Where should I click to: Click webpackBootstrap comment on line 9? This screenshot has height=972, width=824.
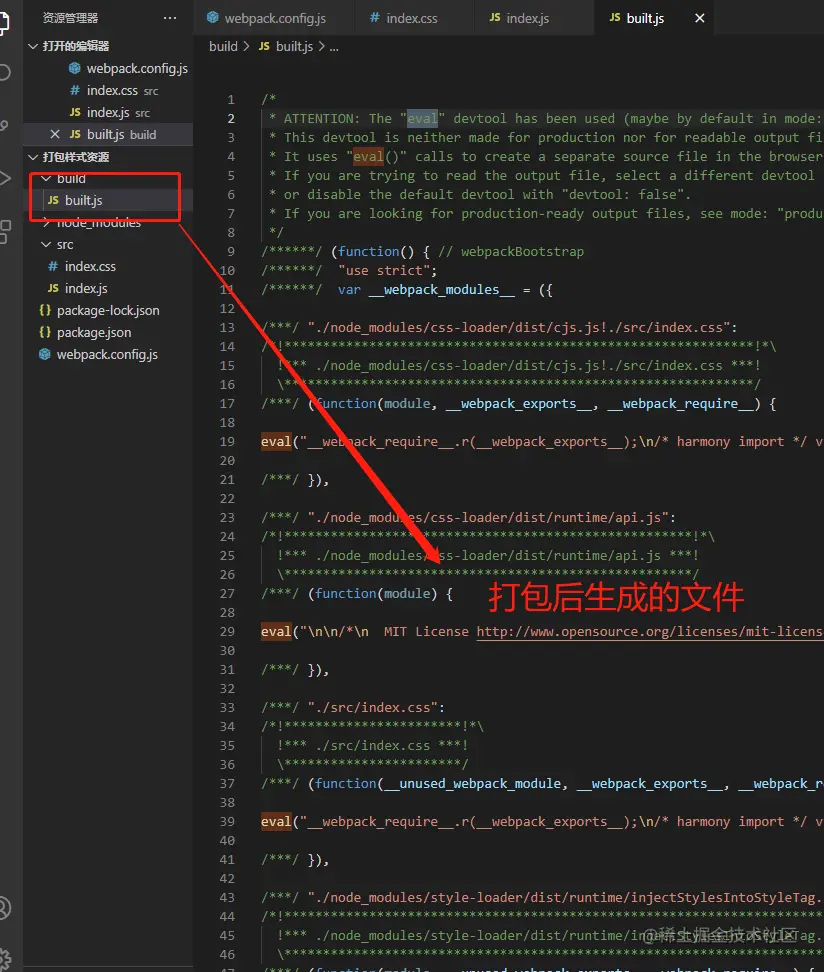click(511, 252)
